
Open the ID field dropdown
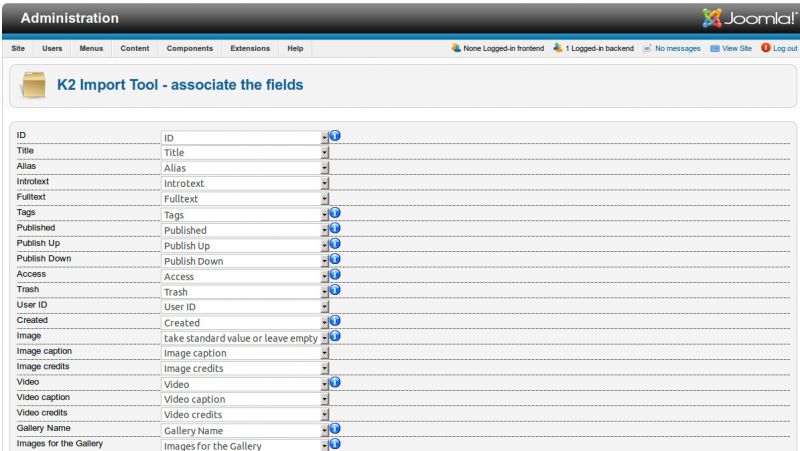tap(245, 138)
